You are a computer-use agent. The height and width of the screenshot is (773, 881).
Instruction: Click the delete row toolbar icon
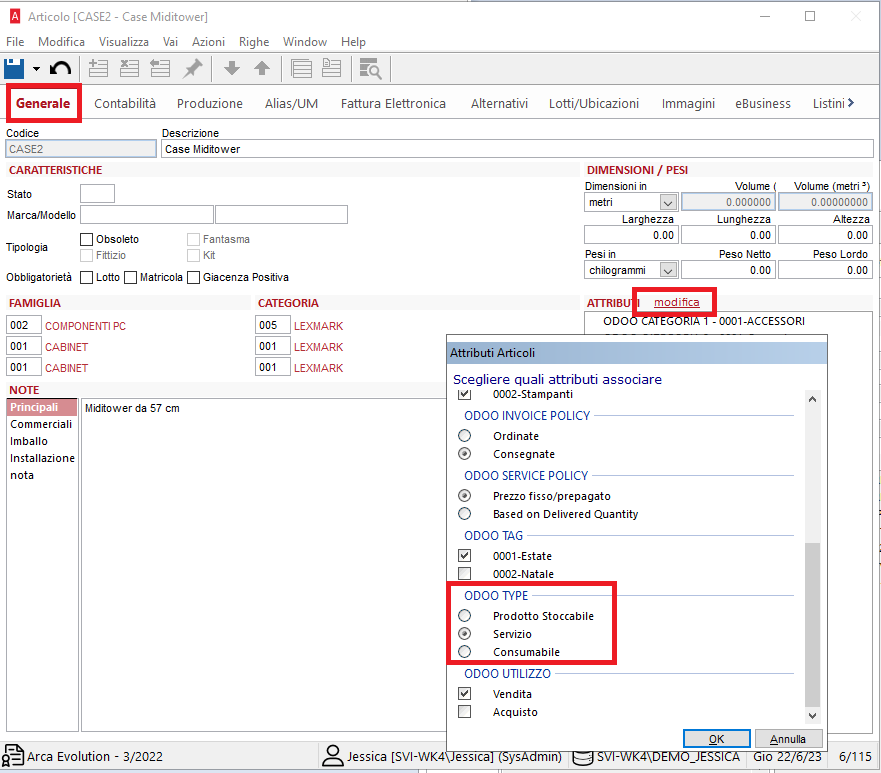(129, 68)
